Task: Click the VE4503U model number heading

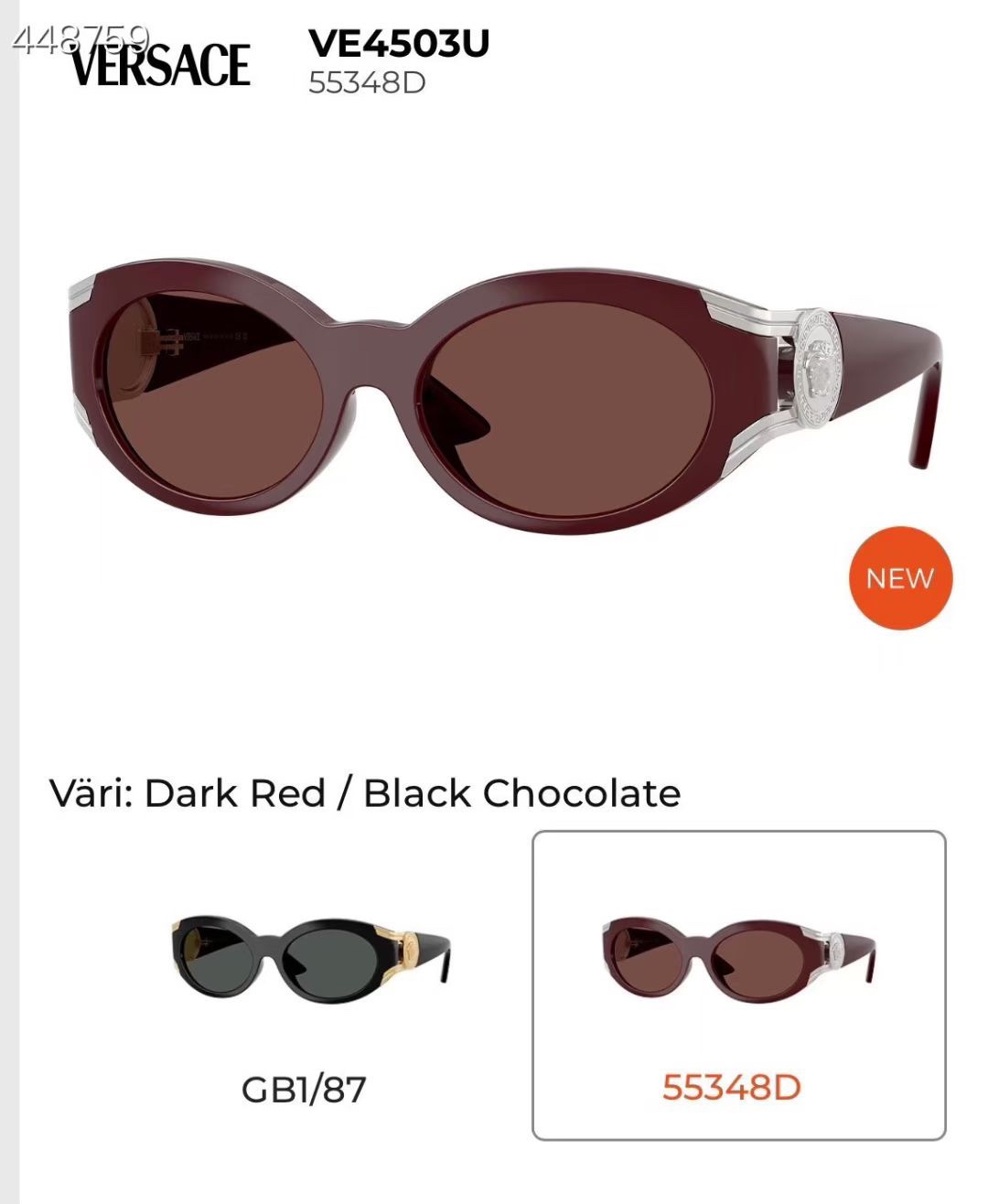Action: 399,42
